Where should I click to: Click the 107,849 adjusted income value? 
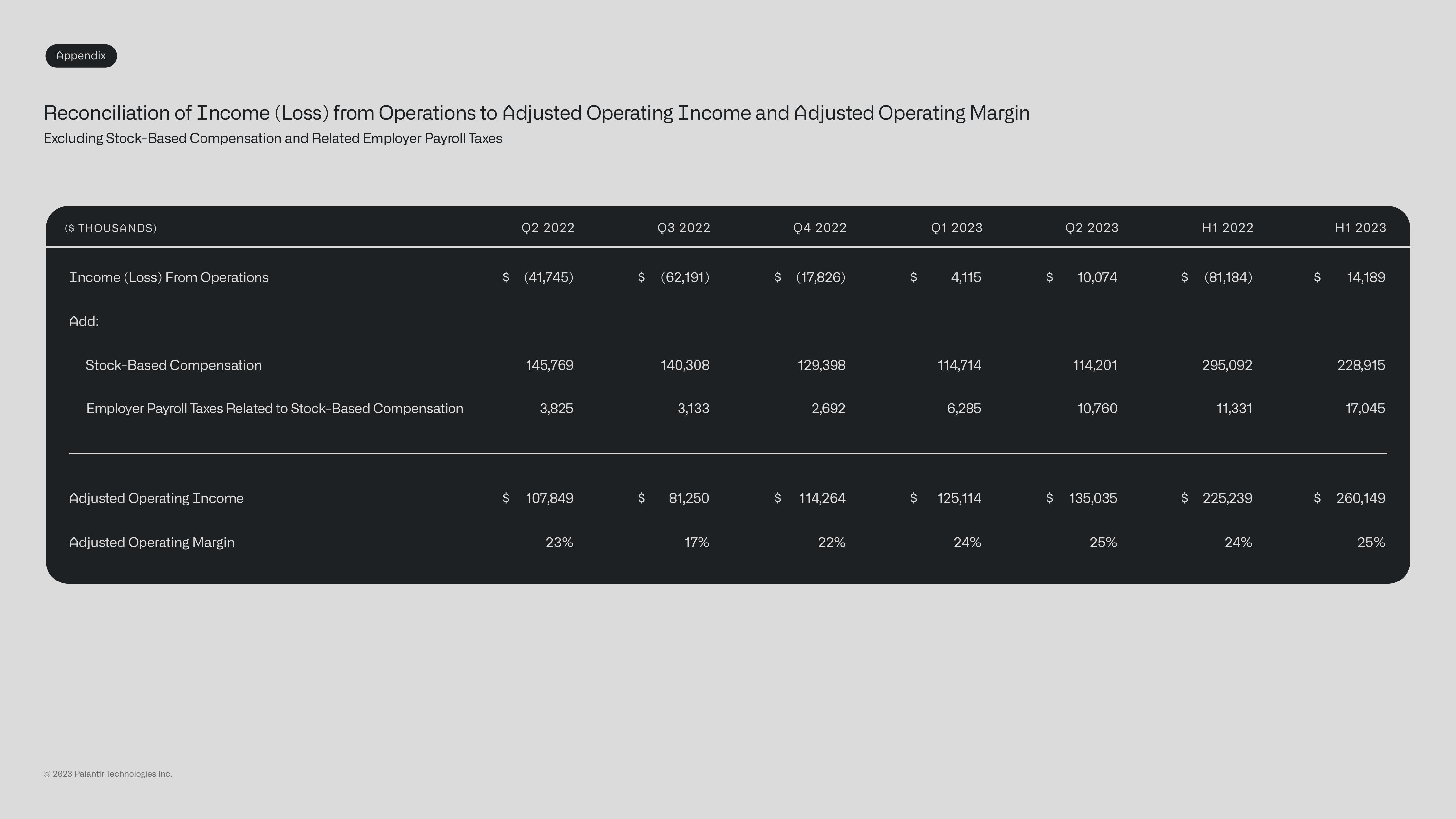pyautogui.click(x=549, y=499)
